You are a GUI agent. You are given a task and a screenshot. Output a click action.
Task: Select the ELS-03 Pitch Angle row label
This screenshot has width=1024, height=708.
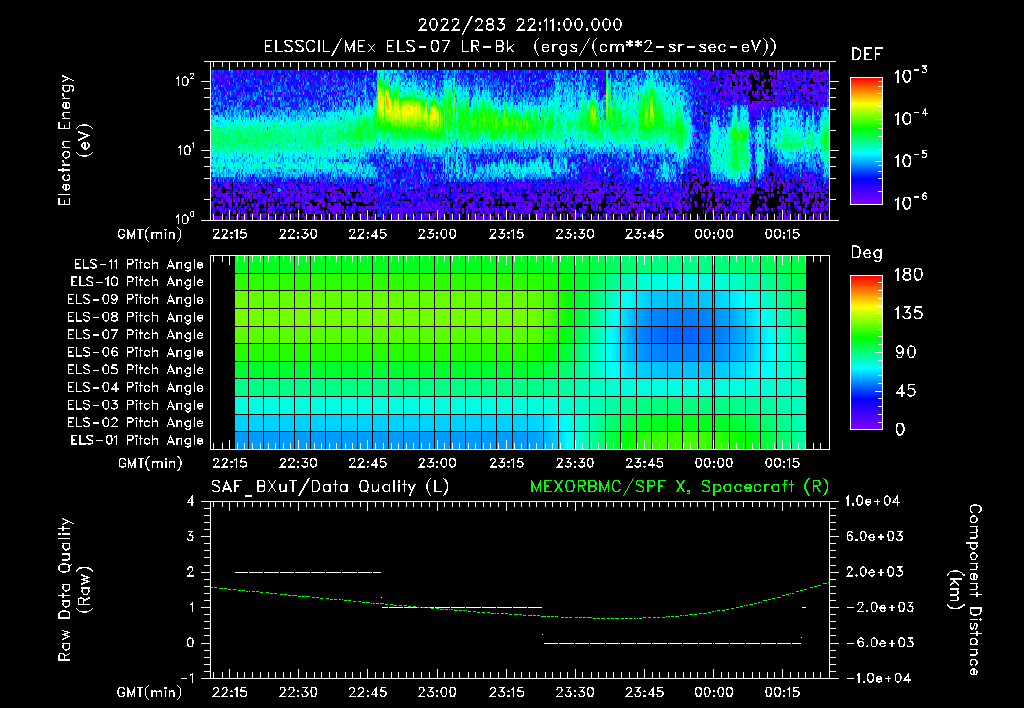(x=136, y=405)
